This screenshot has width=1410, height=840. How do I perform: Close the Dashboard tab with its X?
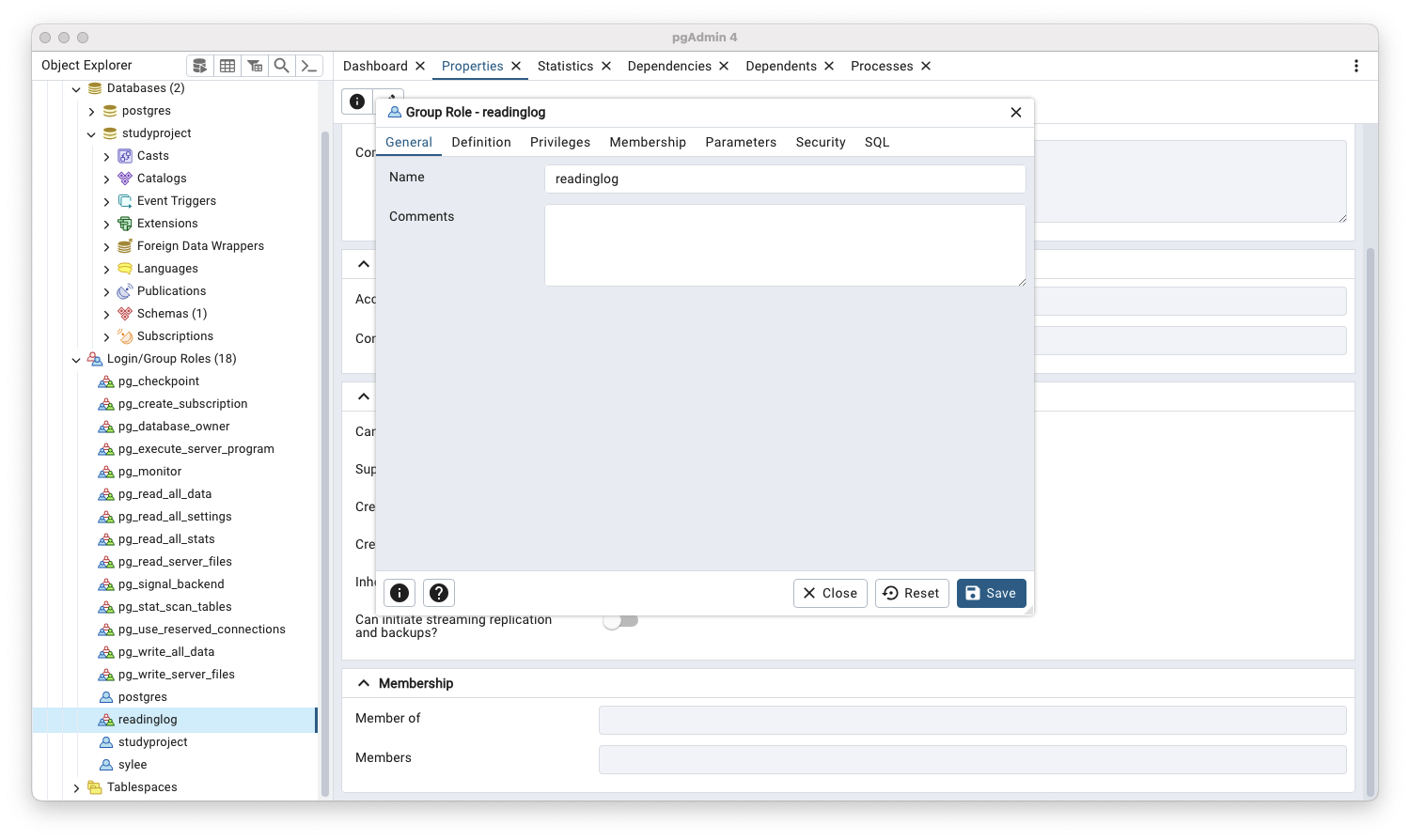coord(420,66)
